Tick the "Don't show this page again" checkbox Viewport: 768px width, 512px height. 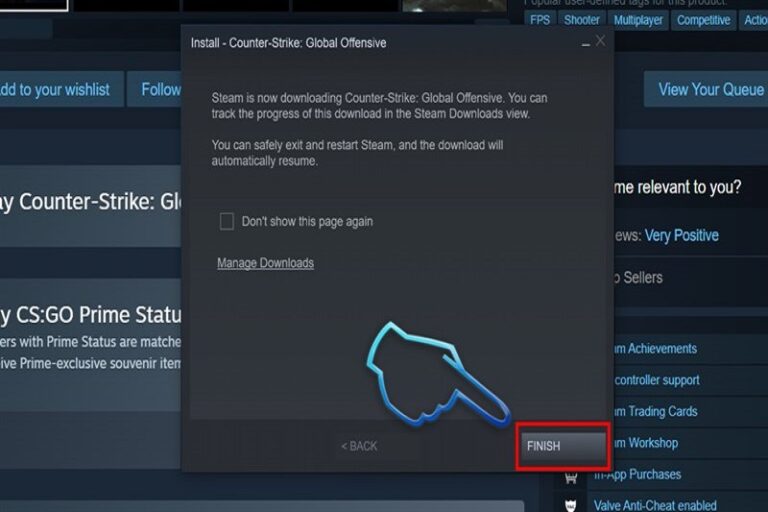(227, 221)
